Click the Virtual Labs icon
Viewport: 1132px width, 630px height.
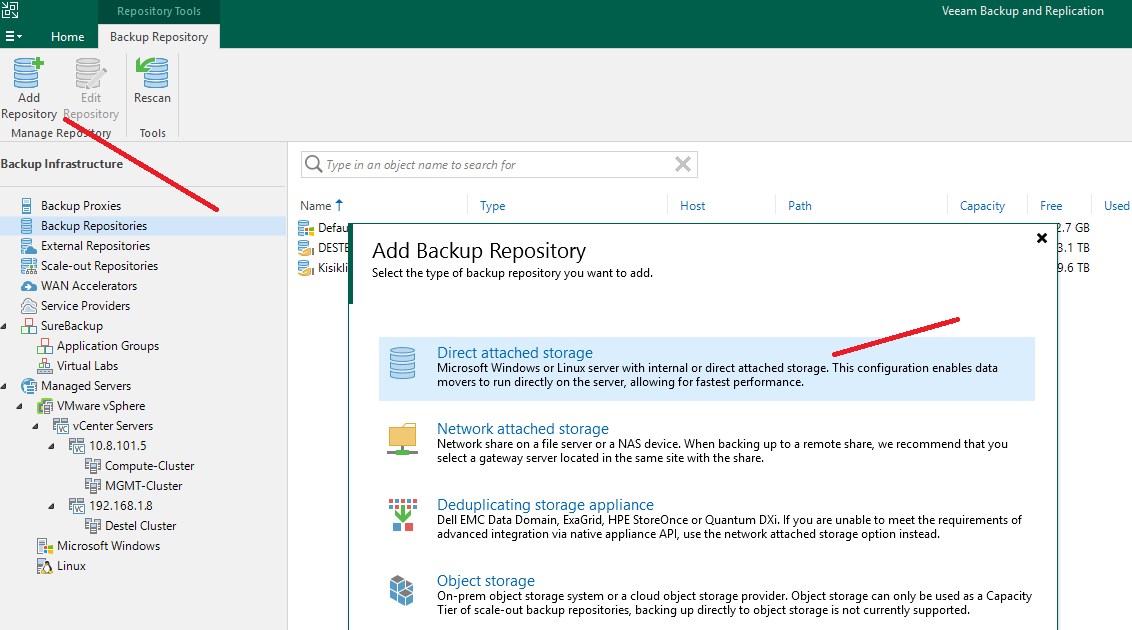pyautogui.click(x=45, y=366)
